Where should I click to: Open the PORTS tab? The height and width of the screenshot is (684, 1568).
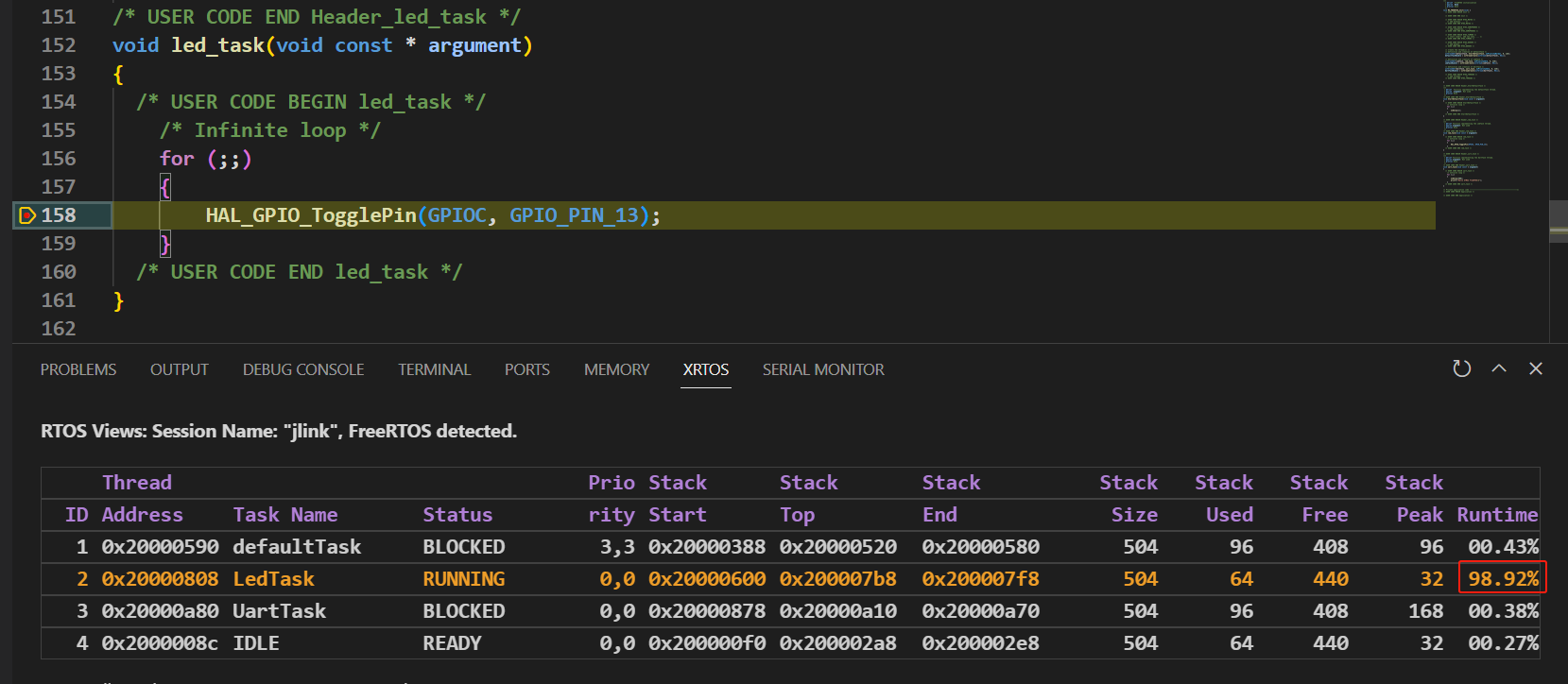tap(527, 369)
